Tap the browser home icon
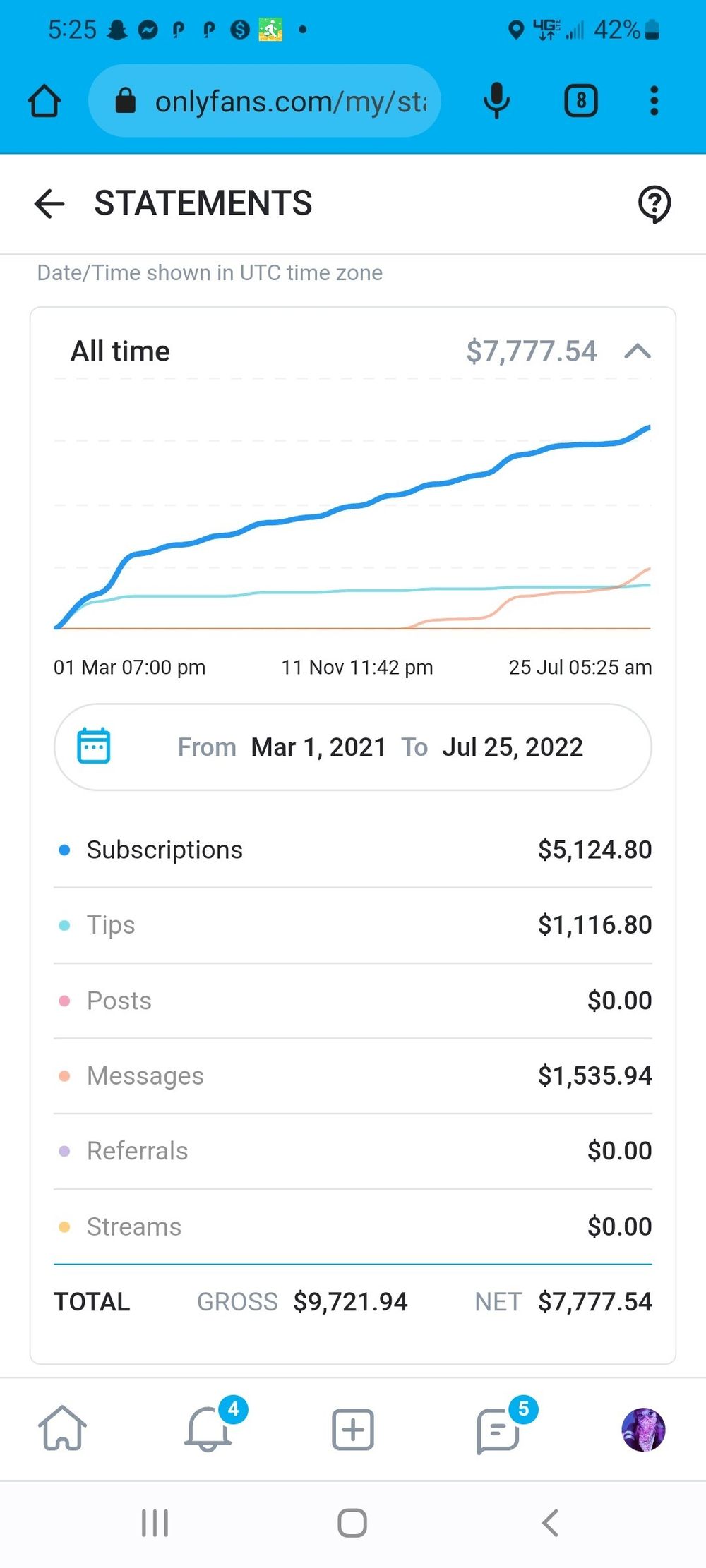Screen dimensions: 706x1568 (x=44, y=101)
